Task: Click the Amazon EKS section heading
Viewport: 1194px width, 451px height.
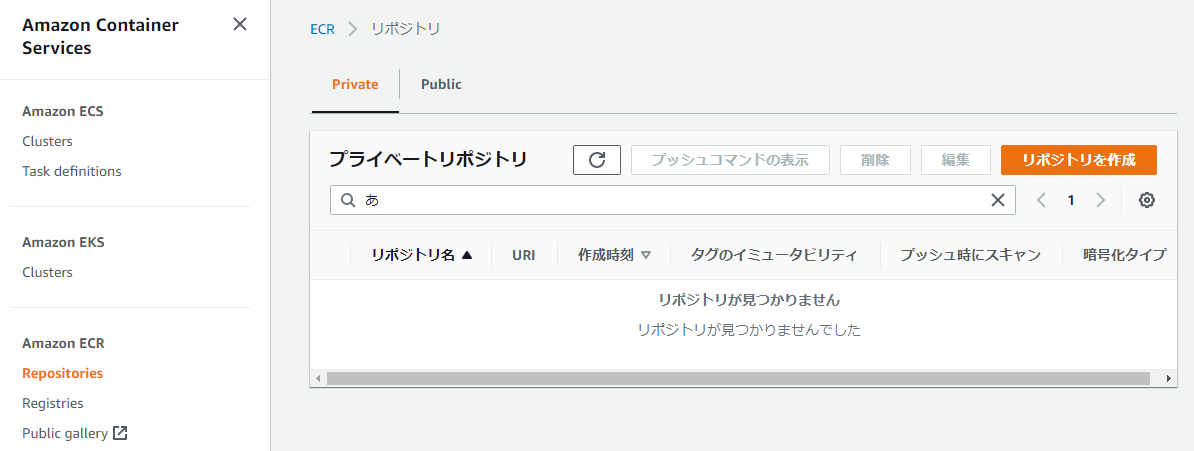Action: (63, 242)
